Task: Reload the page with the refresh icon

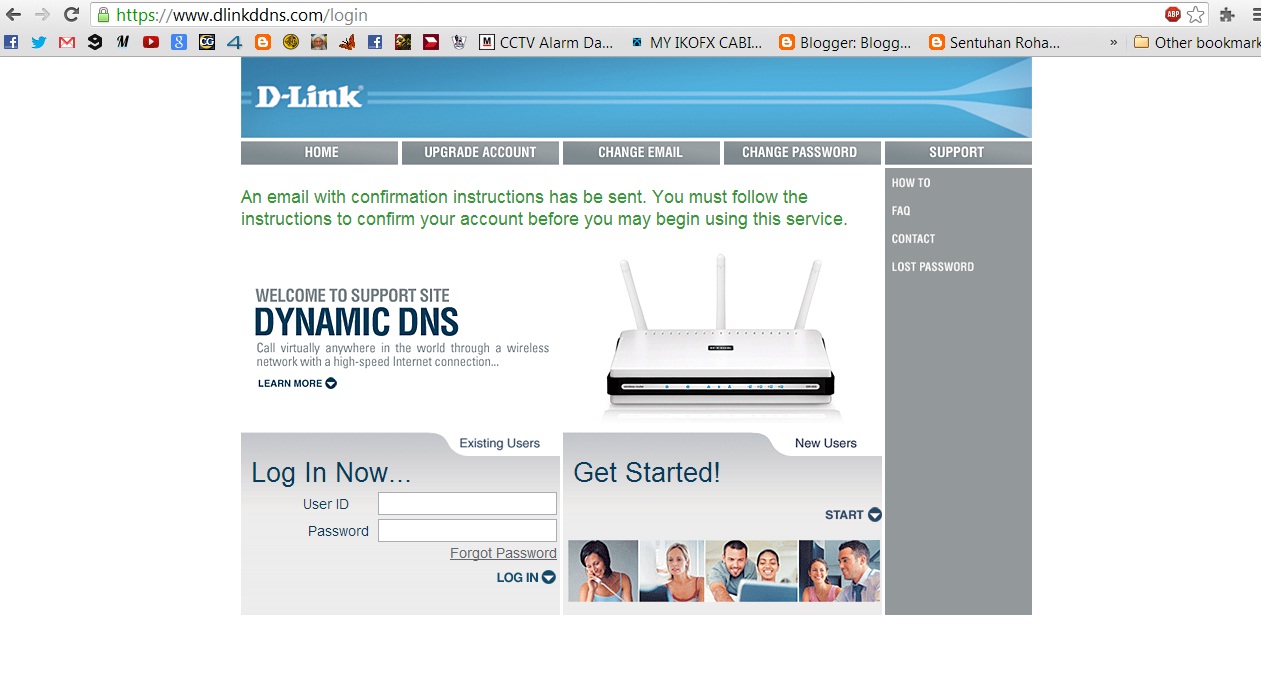Action: pyautogui.click(x=71, y=15)
